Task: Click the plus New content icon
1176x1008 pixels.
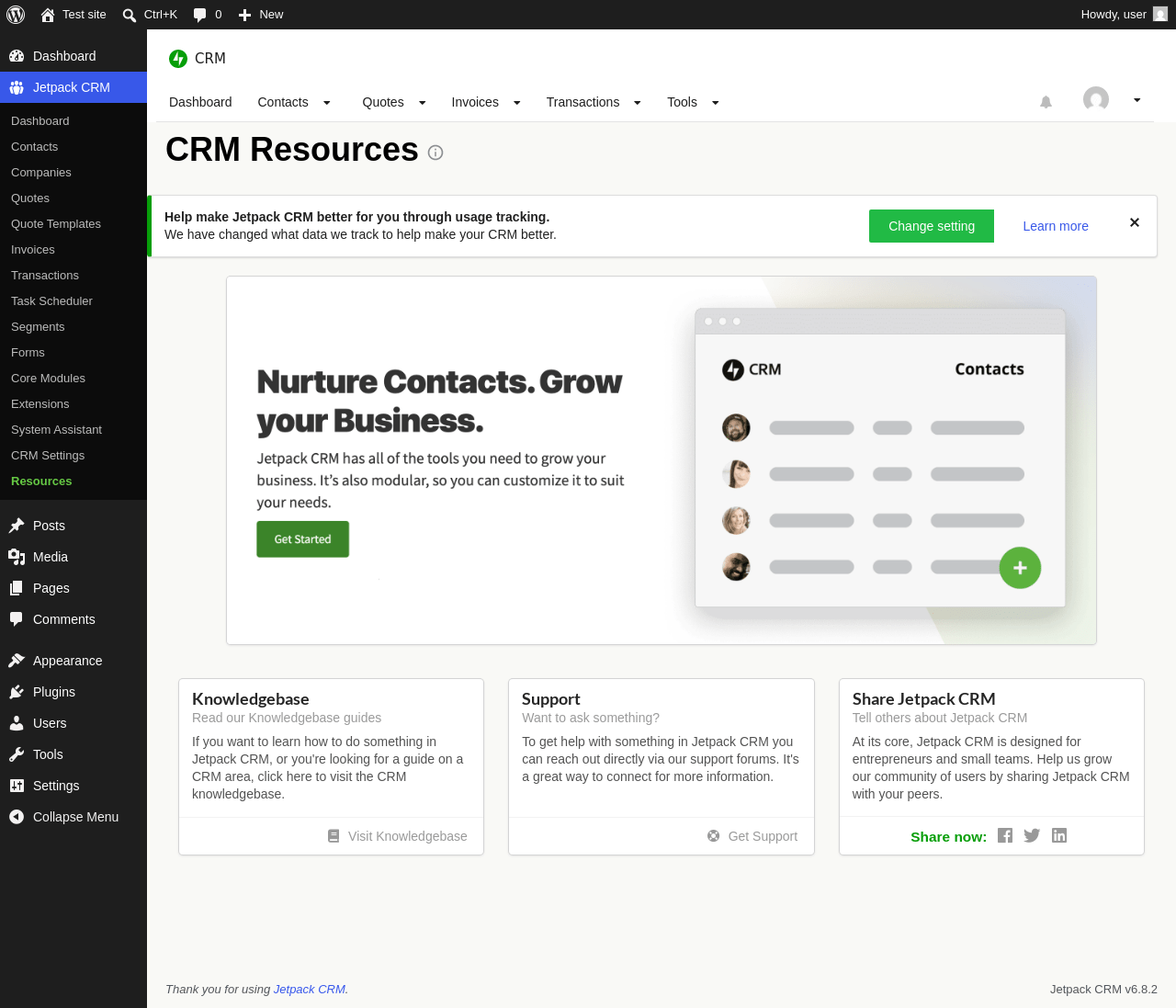Action: 245,15
